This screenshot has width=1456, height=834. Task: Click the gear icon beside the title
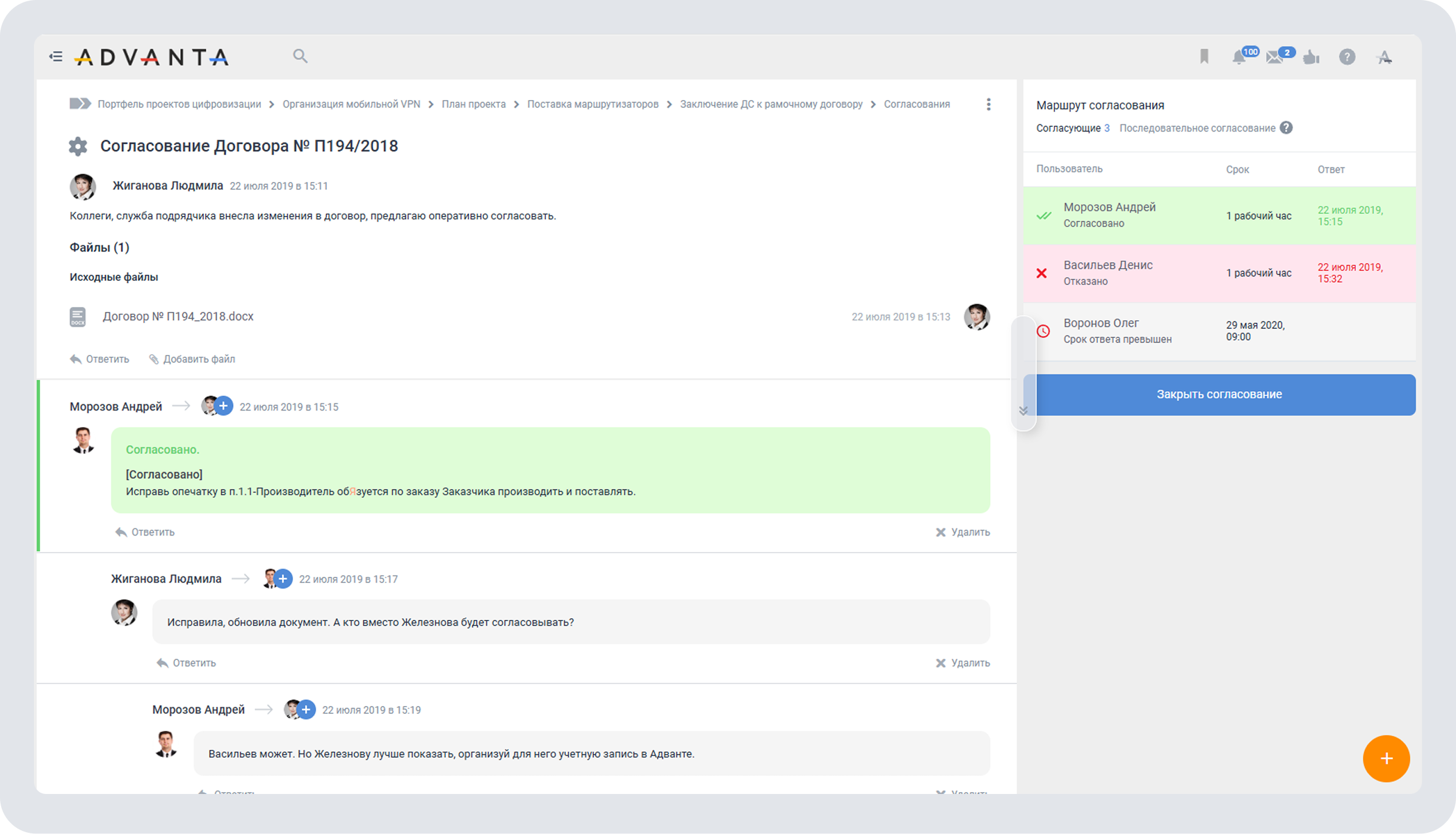tap(78, 146)
